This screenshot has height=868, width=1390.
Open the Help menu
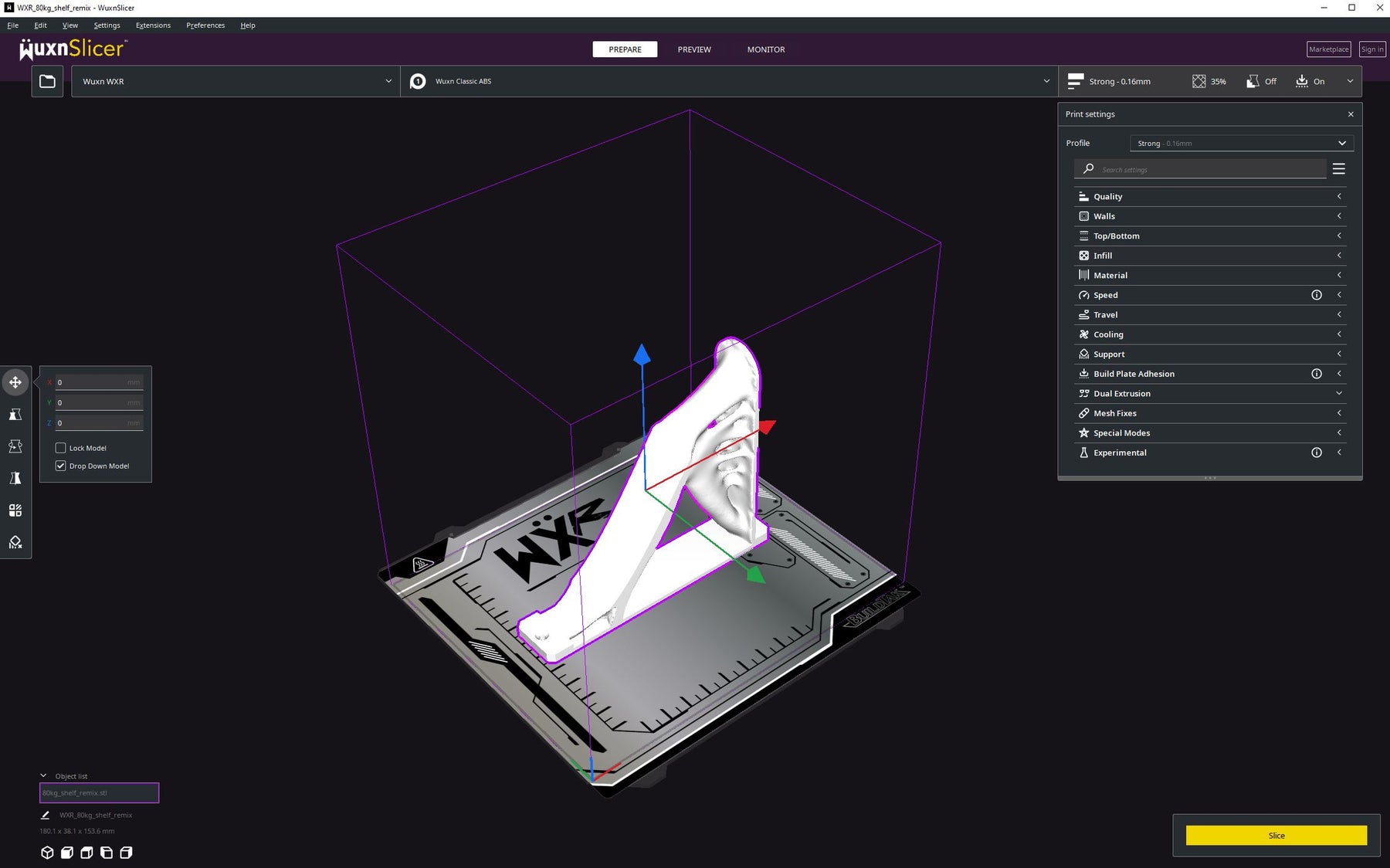247,25
